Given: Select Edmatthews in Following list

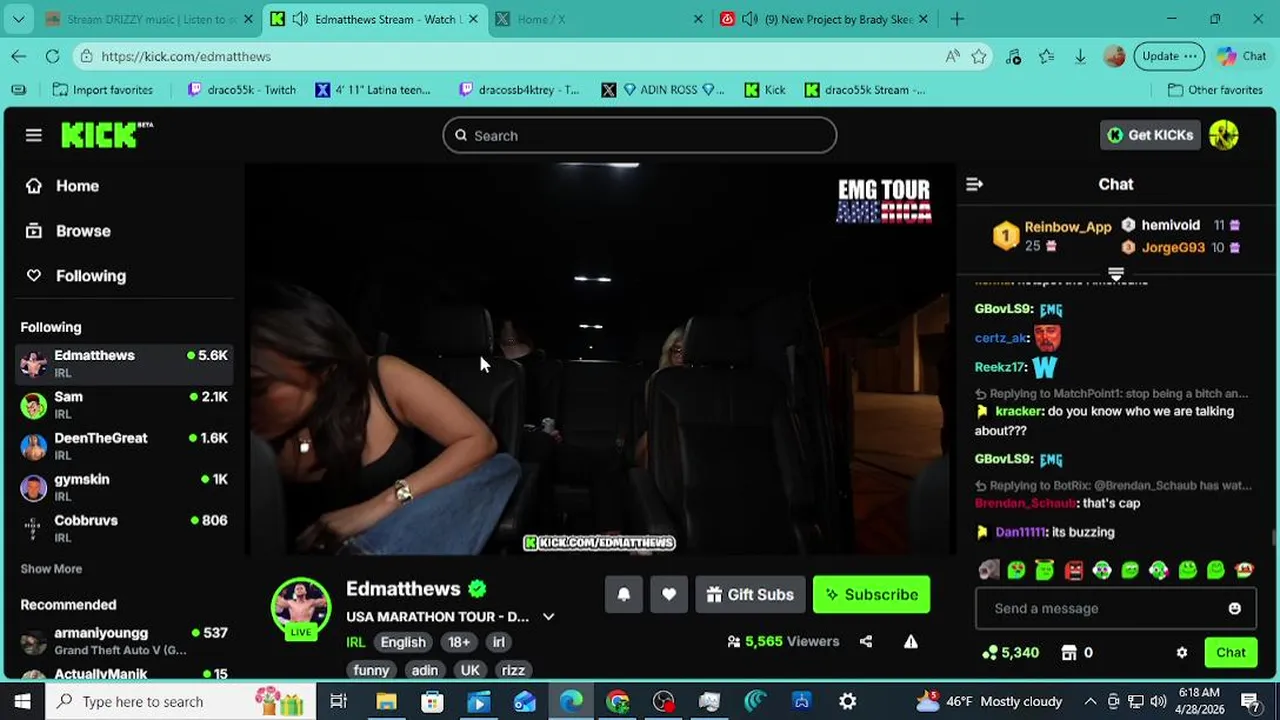Looking at the screenshot, I should coord(124,363).
